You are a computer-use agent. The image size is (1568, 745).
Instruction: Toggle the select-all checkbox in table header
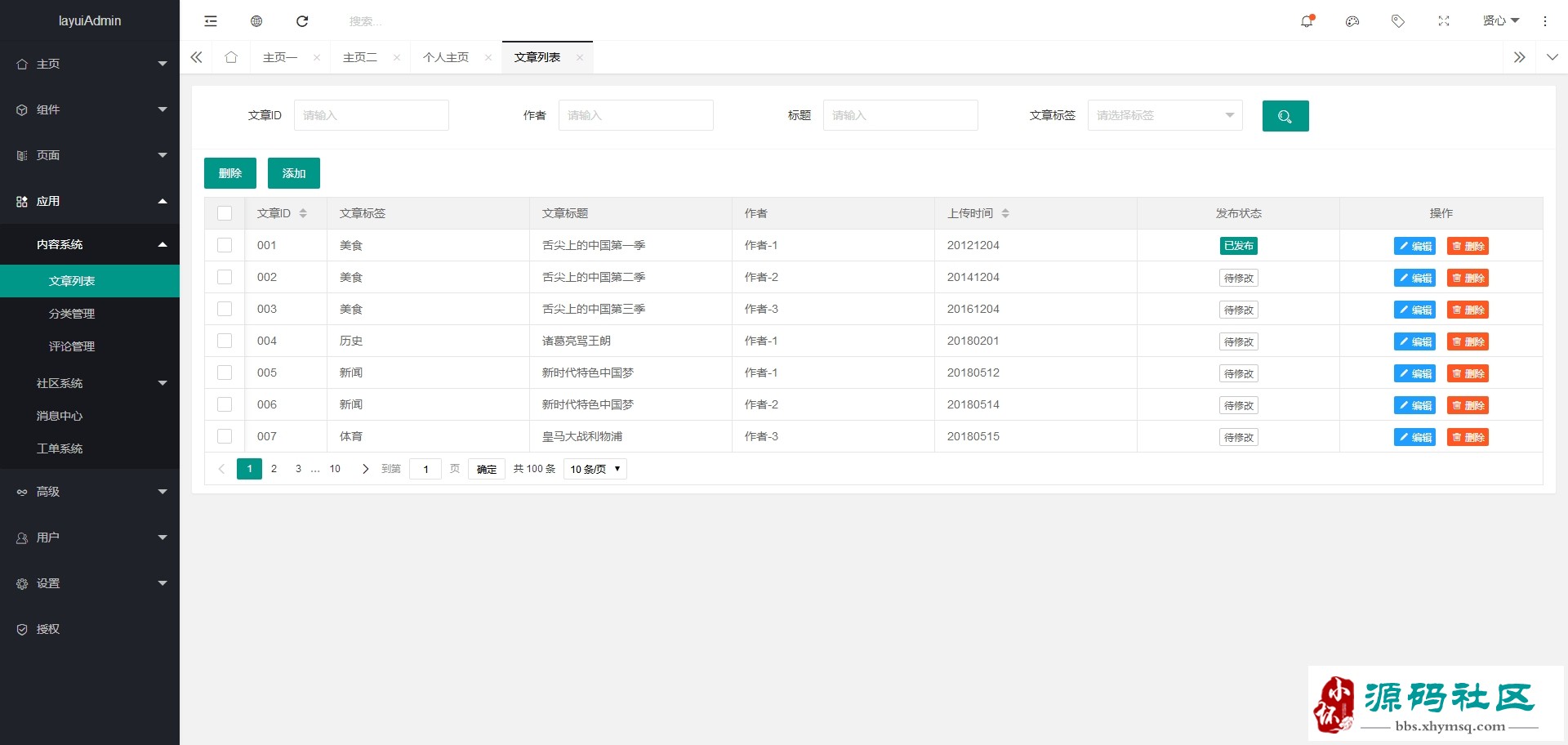(x=225, y=213)
